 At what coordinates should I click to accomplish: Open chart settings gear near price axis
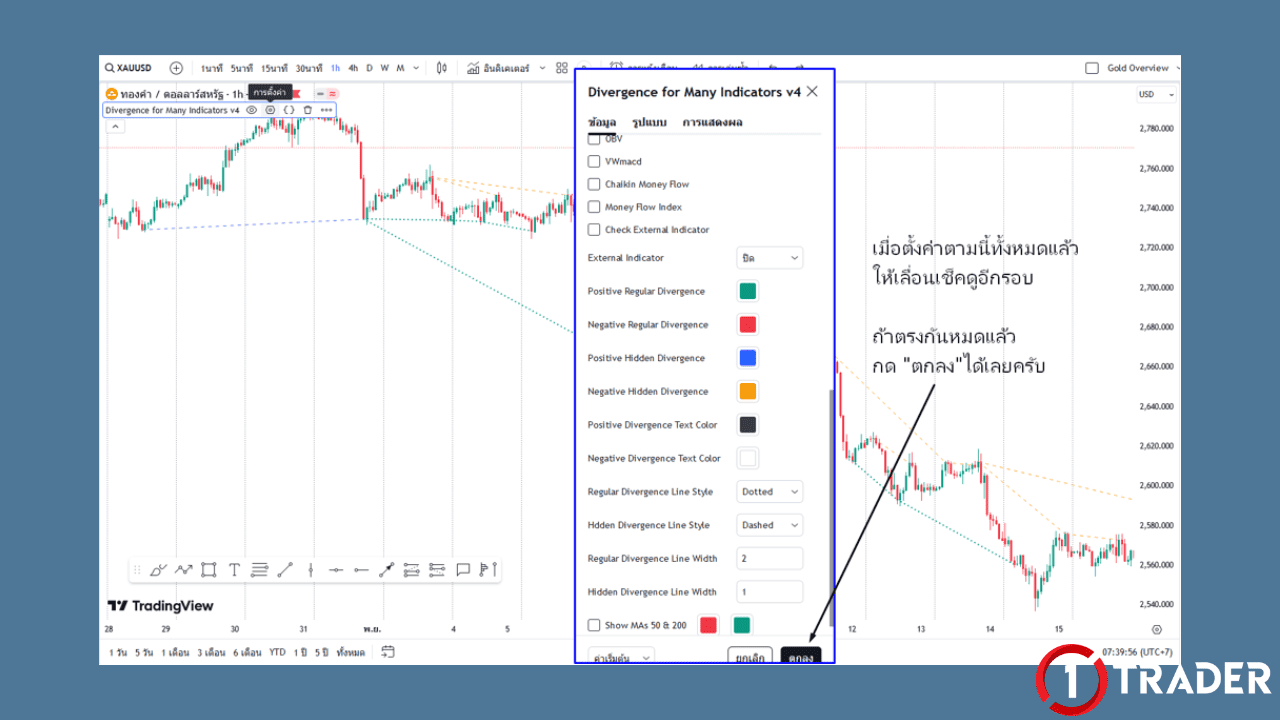tap(1157, 630)
